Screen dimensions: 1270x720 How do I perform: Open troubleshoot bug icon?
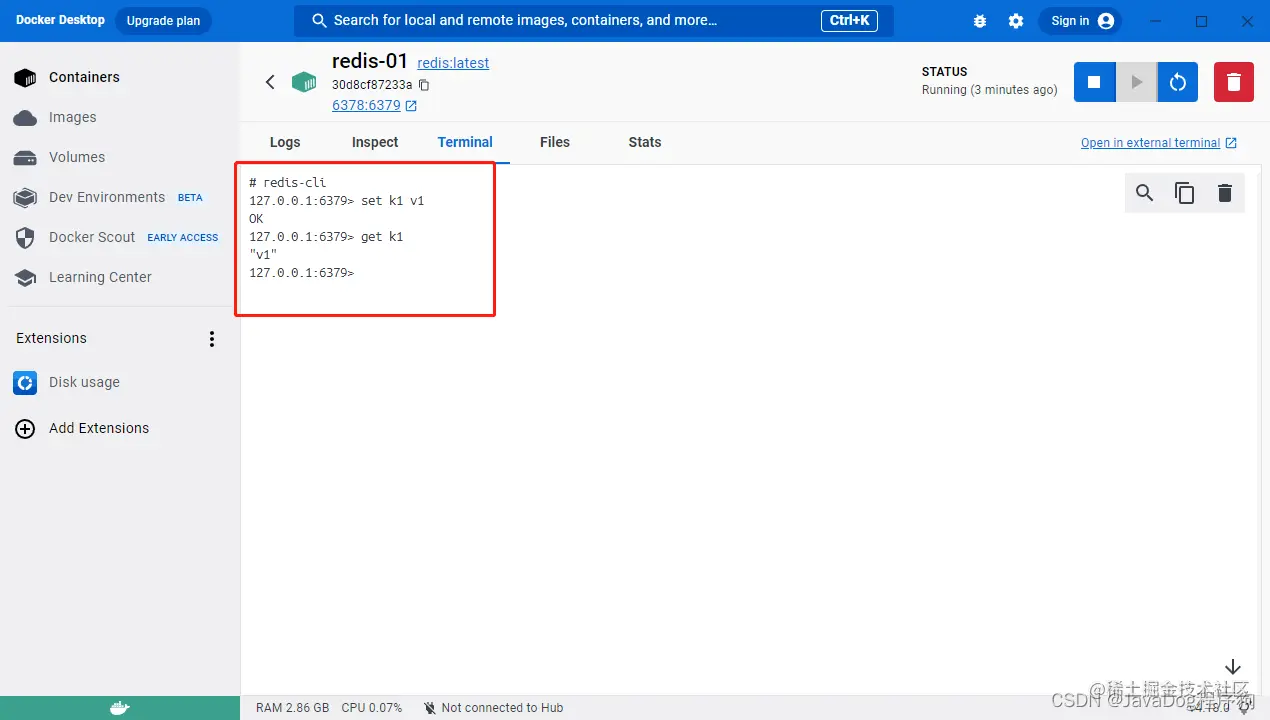click(x=979, y=21)
